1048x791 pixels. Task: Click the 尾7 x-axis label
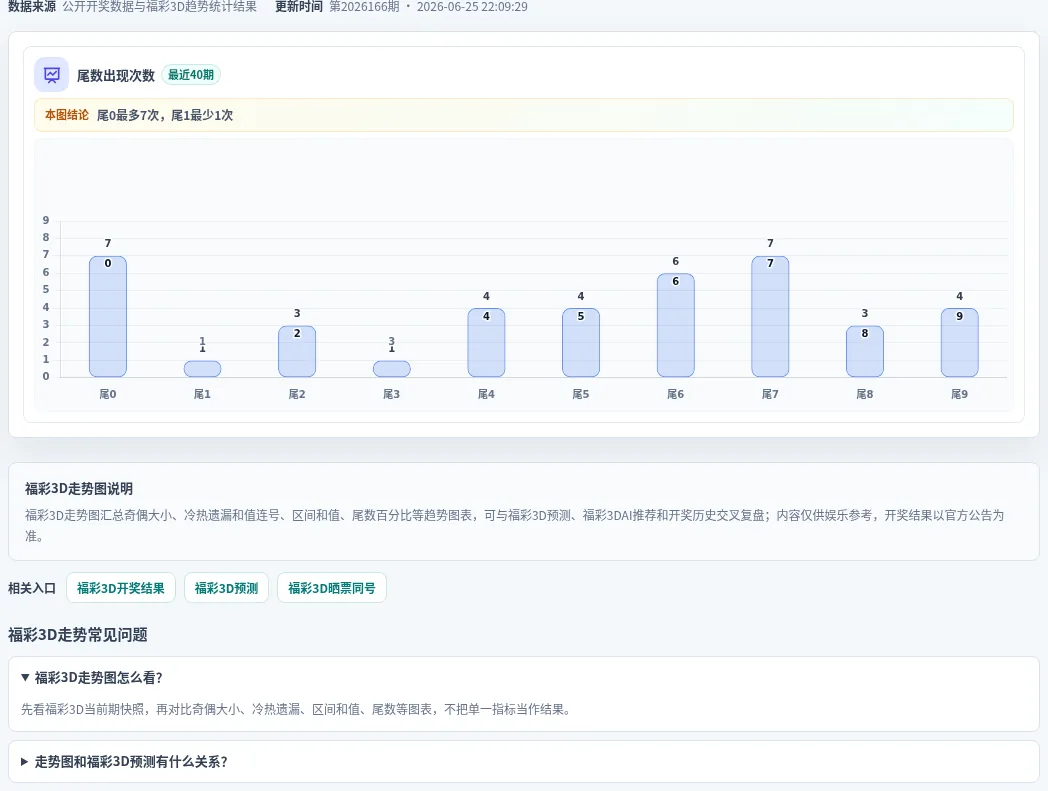[x=770, y=394]
